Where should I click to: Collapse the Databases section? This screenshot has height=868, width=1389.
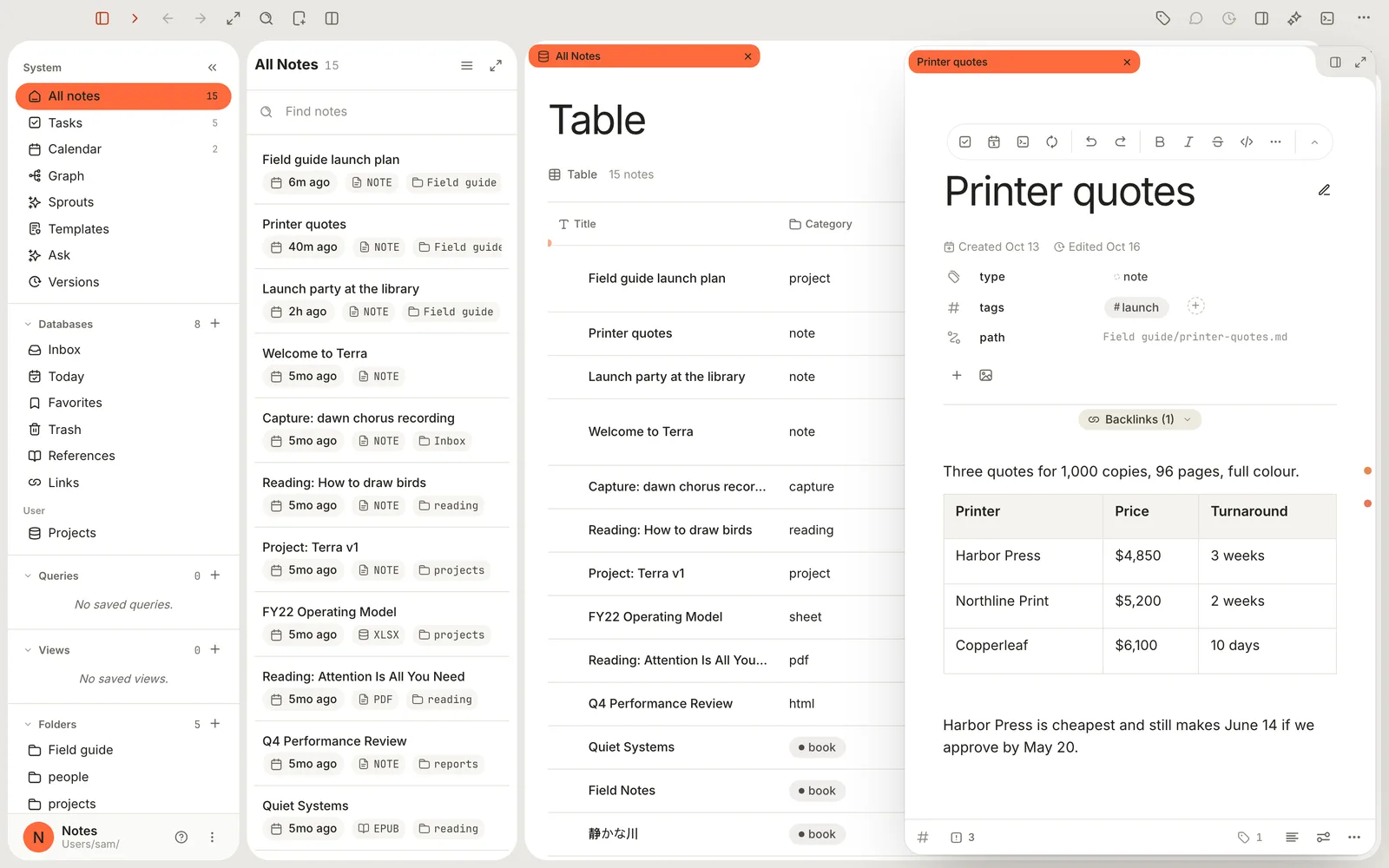(28, 324)
